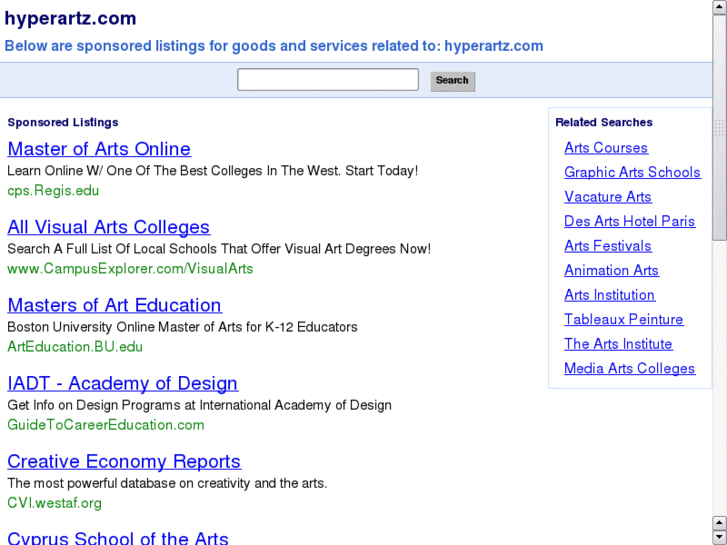Screen dimensions: 727x545
Task: Click the 'Get Info on Design Programs' description
Action: [x=199, y=405]
